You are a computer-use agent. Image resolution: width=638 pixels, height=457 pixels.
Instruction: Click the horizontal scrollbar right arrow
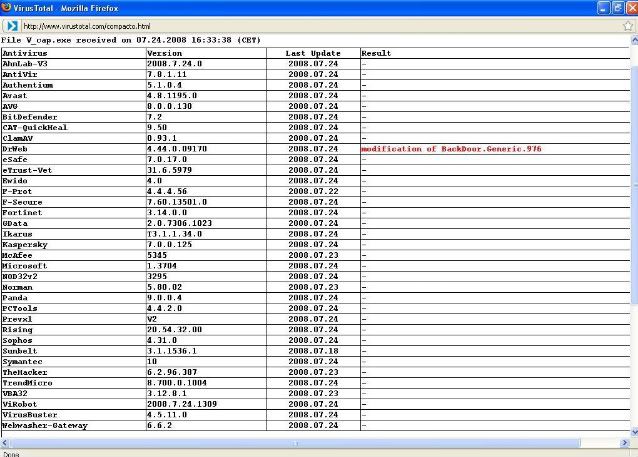[625, 443]
